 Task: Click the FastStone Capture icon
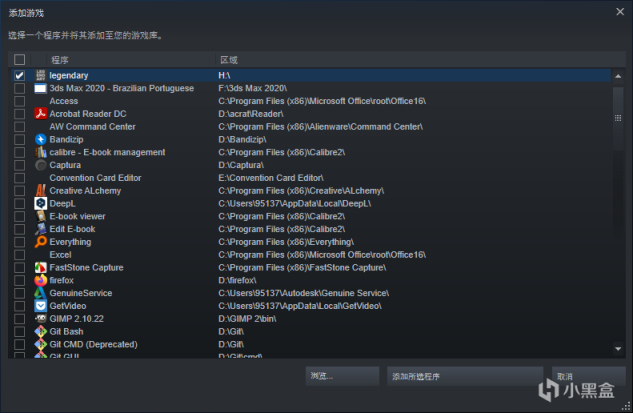pyautogui.click(x=40, y=267)
